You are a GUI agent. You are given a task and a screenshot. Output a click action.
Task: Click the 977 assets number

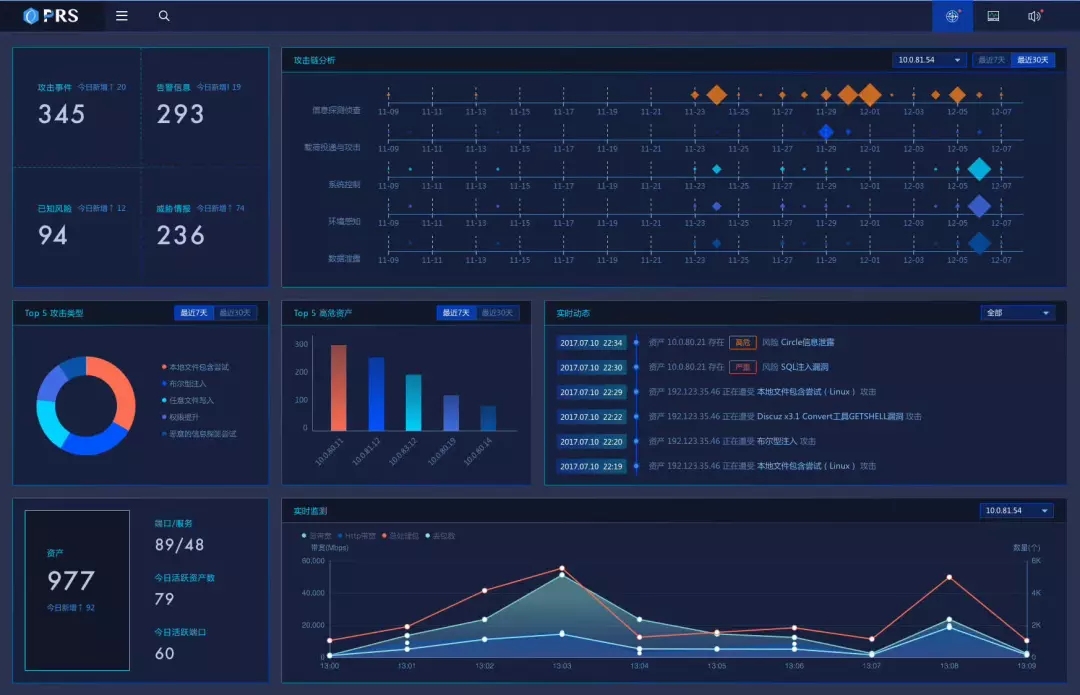tap(70, 581)
